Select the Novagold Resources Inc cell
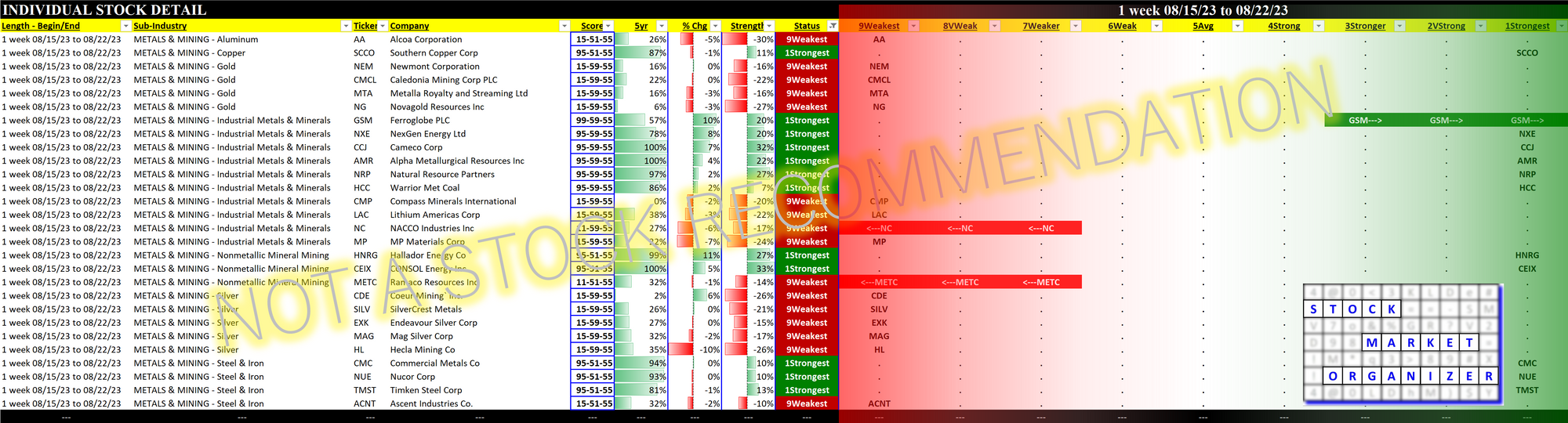The image size is (1568, 423). pyautogui.click(x=437, y=107)
